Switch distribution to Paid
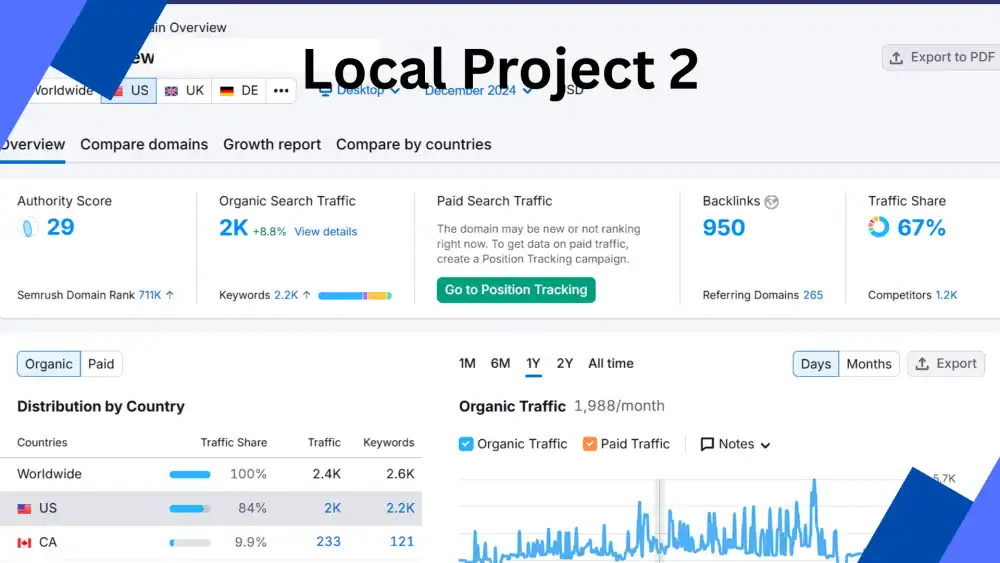The width and height of the screenshot is (1000, 563). [x=101, y=364]
